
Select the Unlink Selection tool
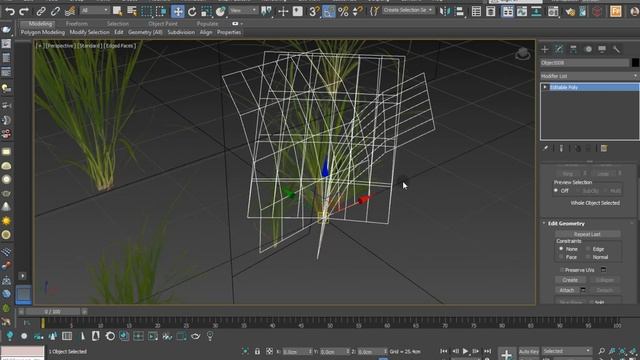(x=55, y=11)
